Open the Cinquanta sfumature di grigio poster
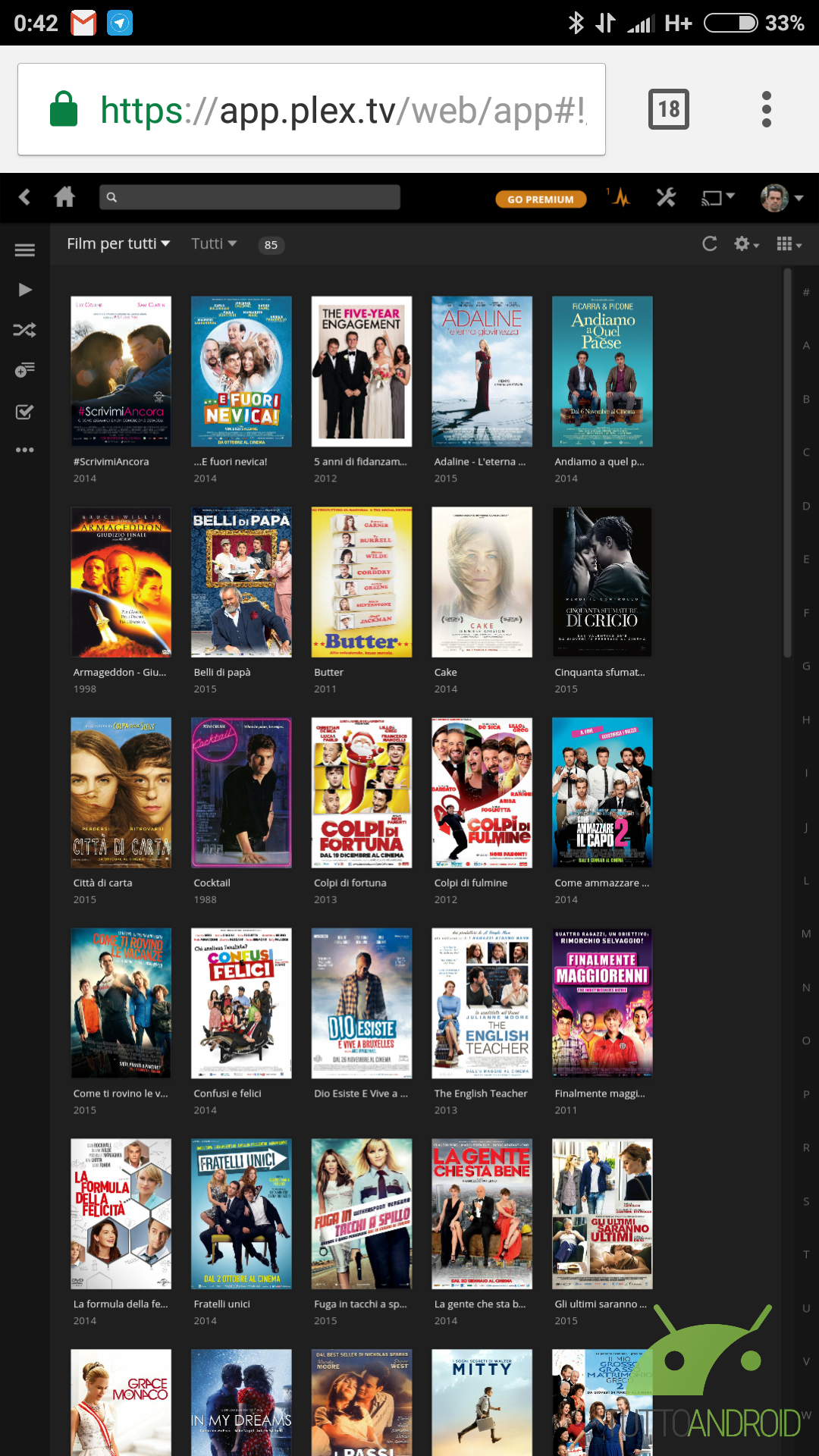The image size is (819, 1456). pyautogui.click(x=602, y=582)
